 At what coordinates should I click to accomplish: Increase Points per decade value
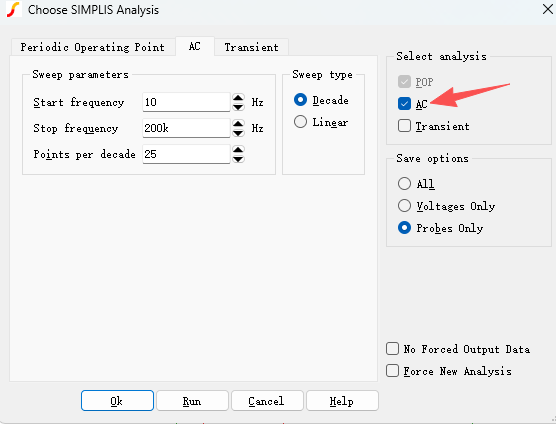(238, 150)
